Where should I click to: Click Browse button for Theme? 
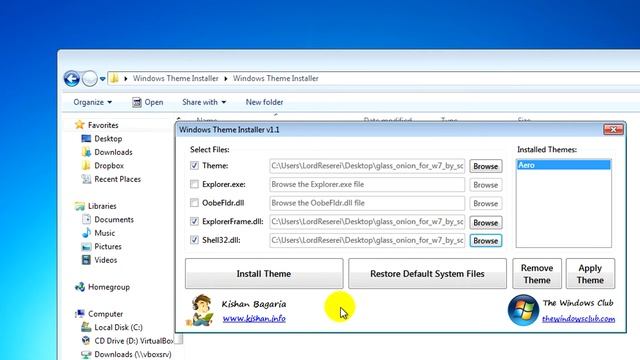tap(486, 166)
